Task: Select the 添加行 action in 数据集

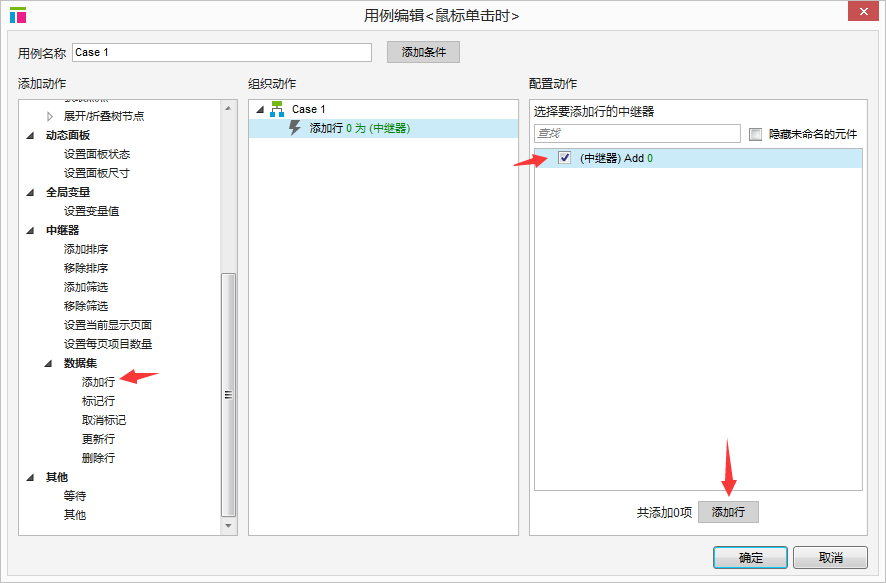Action: [98, 382]
